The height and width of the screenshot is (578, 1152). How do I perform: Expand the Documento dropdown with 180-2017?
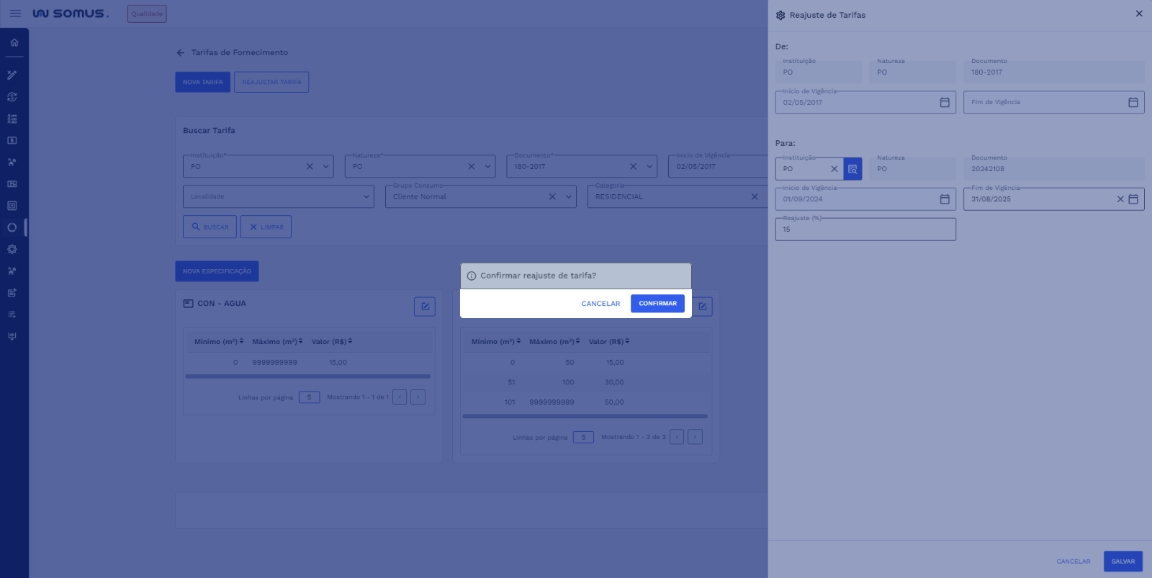coord(650,167)
